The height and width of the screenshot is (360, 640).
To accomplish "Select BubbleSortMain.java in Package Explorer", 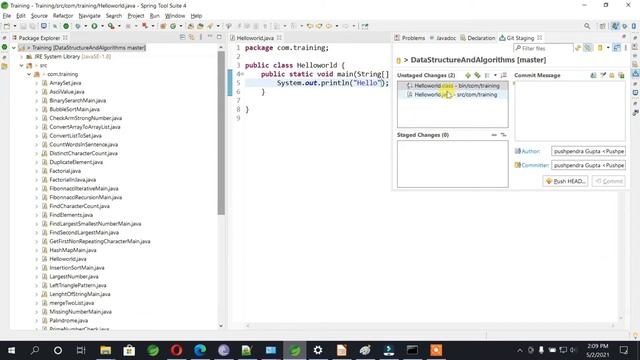I will [x=74, y=109].
